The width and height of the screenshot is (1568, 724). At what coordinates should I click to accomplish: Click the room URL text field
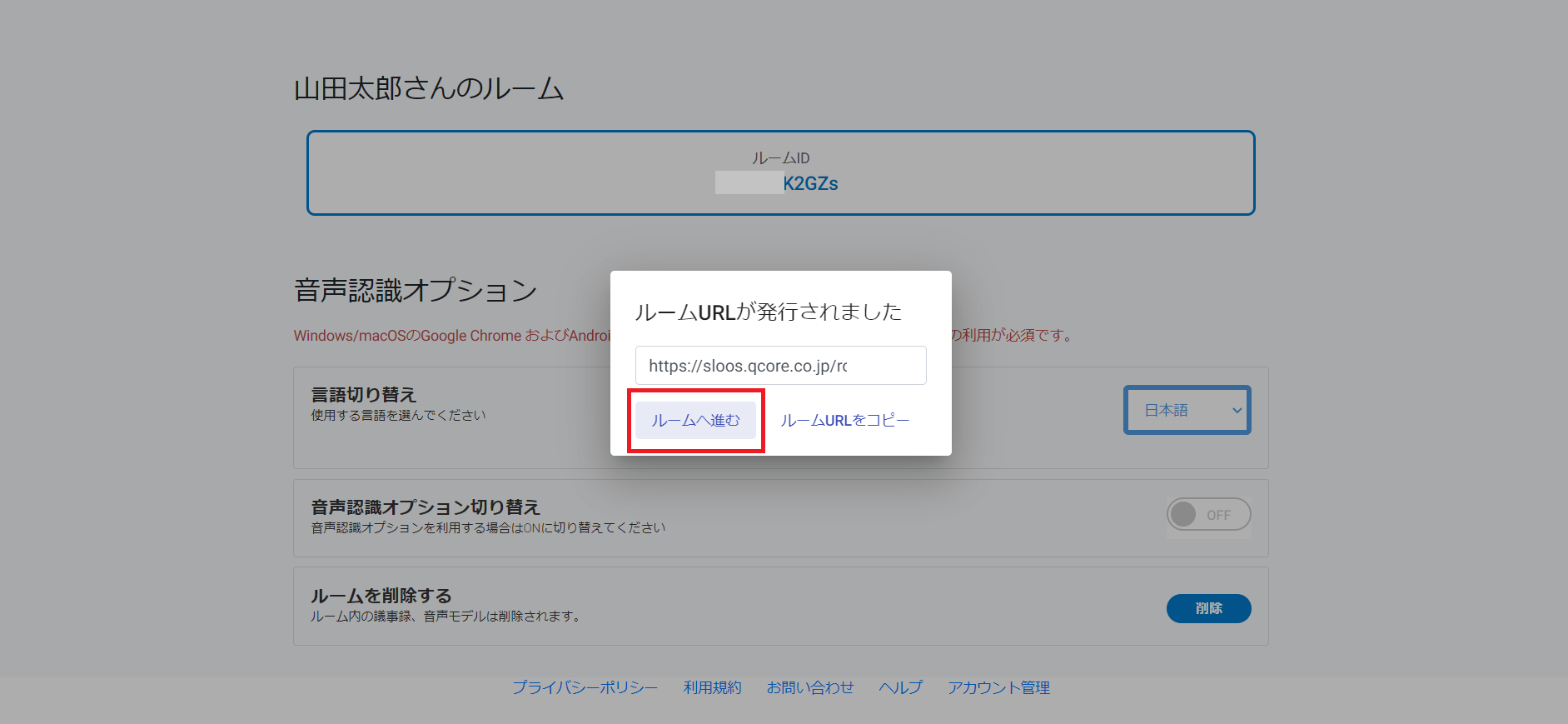[x=780, y=366]
